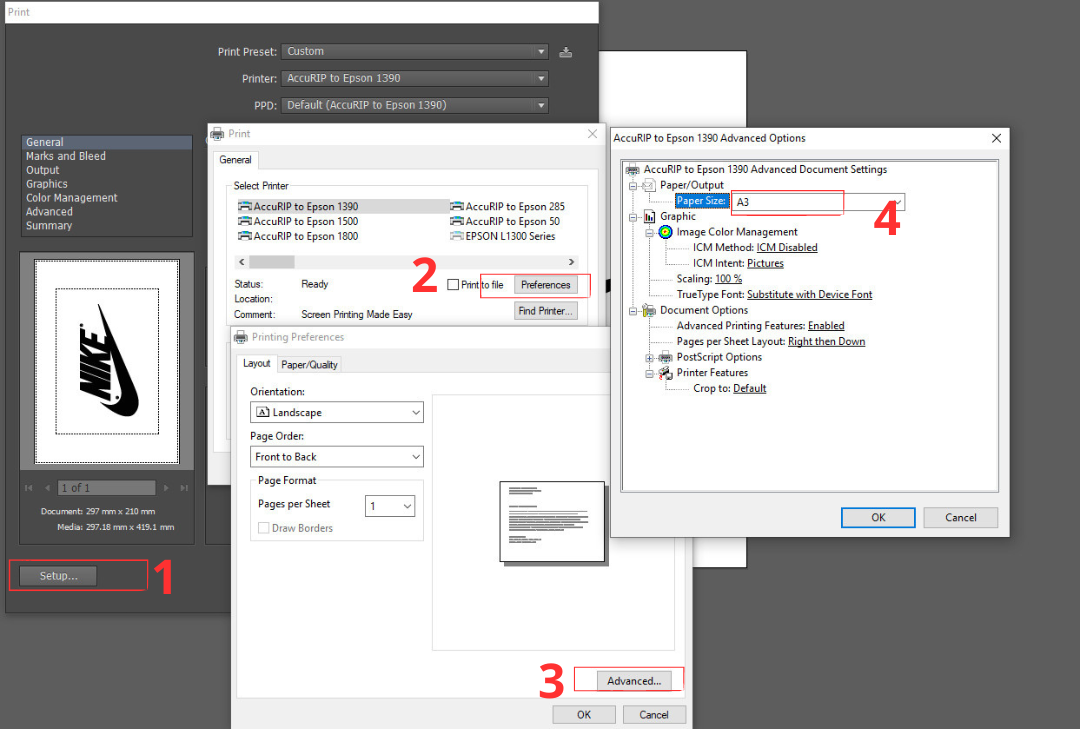
Task: Collapse the Image Color Management node
Action: (650, 233)
